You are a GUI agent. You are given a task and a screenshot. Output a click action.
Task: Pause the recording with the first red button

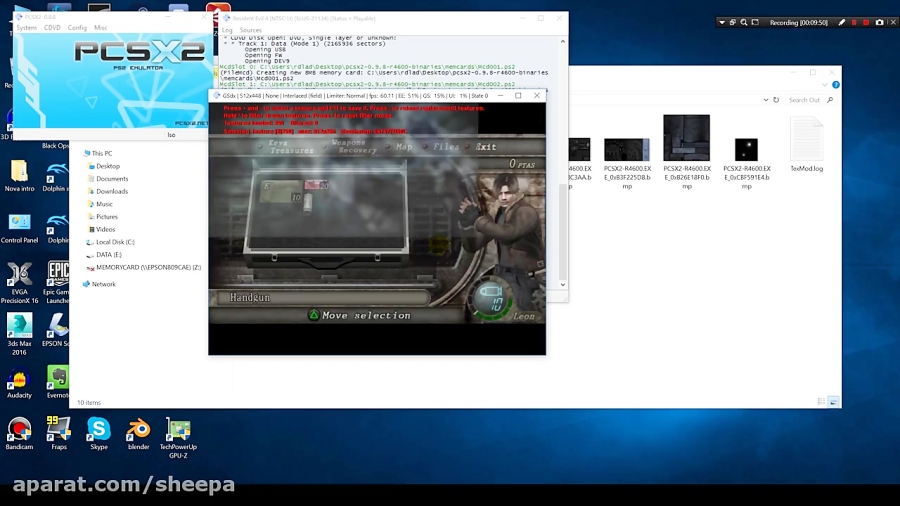[854, 22]
